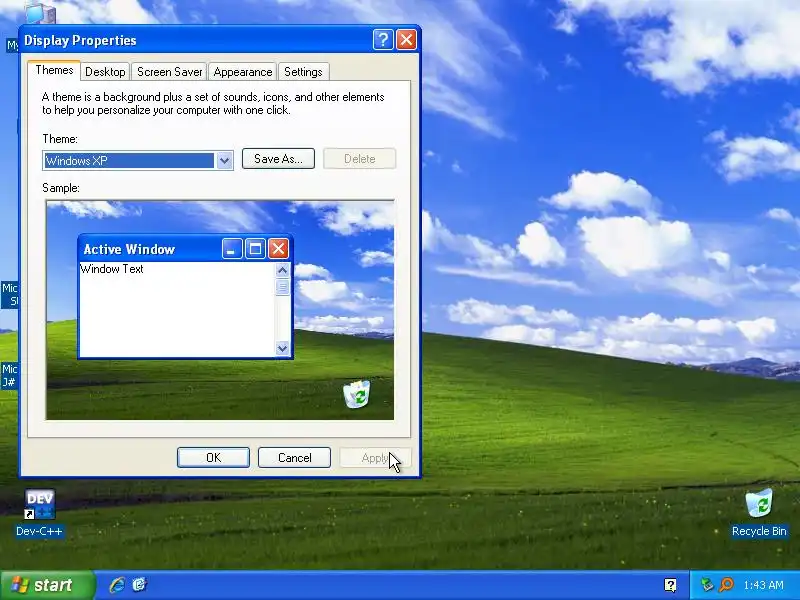Click the Display Properties title bar text
Image resolution: width=800 pixels, height=600 pixels.
point(80,40)
